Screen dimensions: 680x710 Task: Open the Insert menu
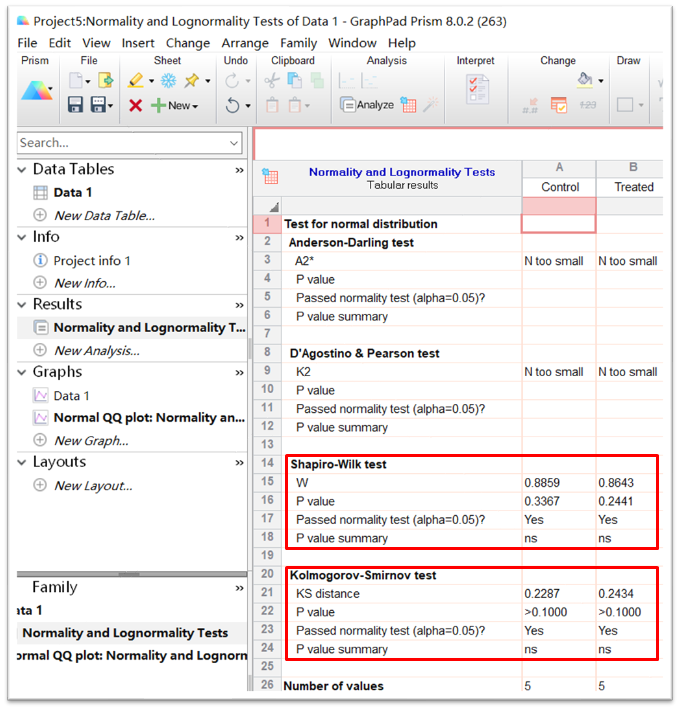pyautogui.click(x=138, y=43)
